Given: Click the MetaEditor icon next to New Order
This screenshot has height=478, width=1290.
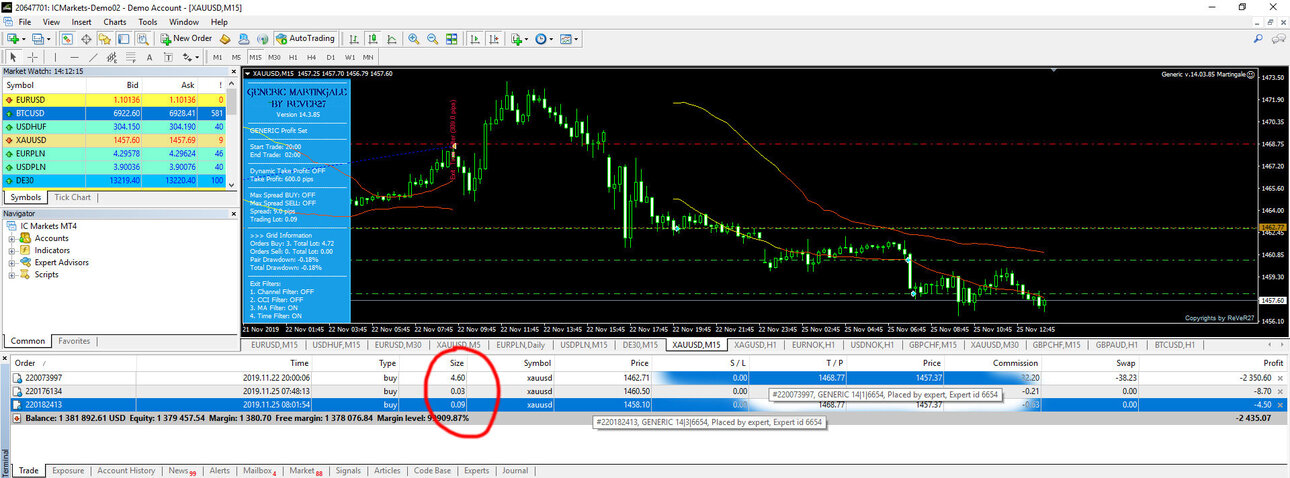Looking at the screenshot, I should 225,38.
